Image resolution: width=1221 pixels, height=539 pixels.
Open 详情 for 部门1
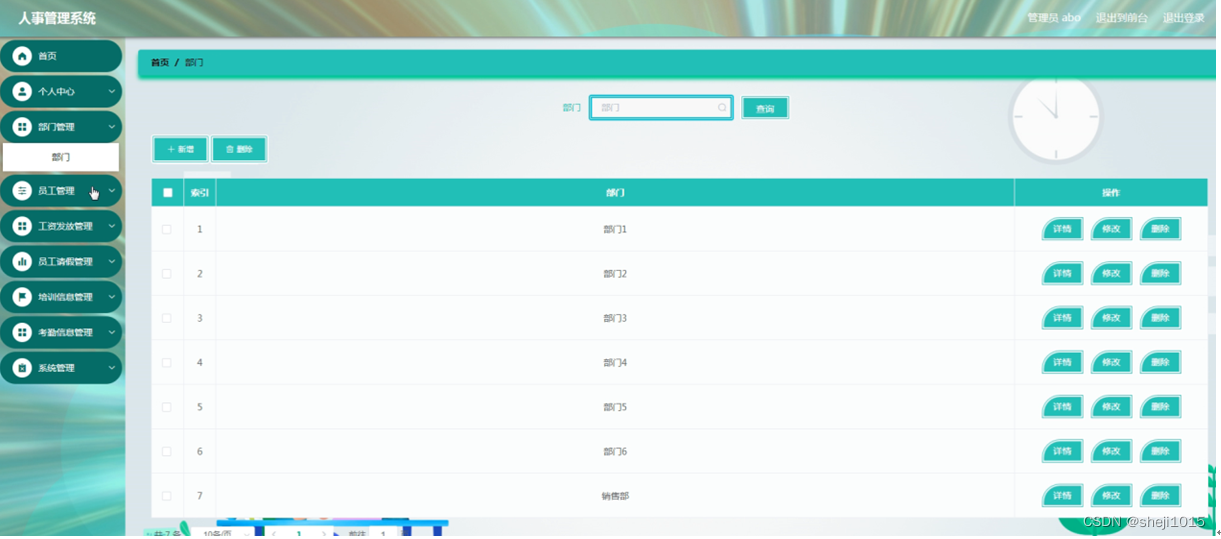click(x=1062, y=229)
